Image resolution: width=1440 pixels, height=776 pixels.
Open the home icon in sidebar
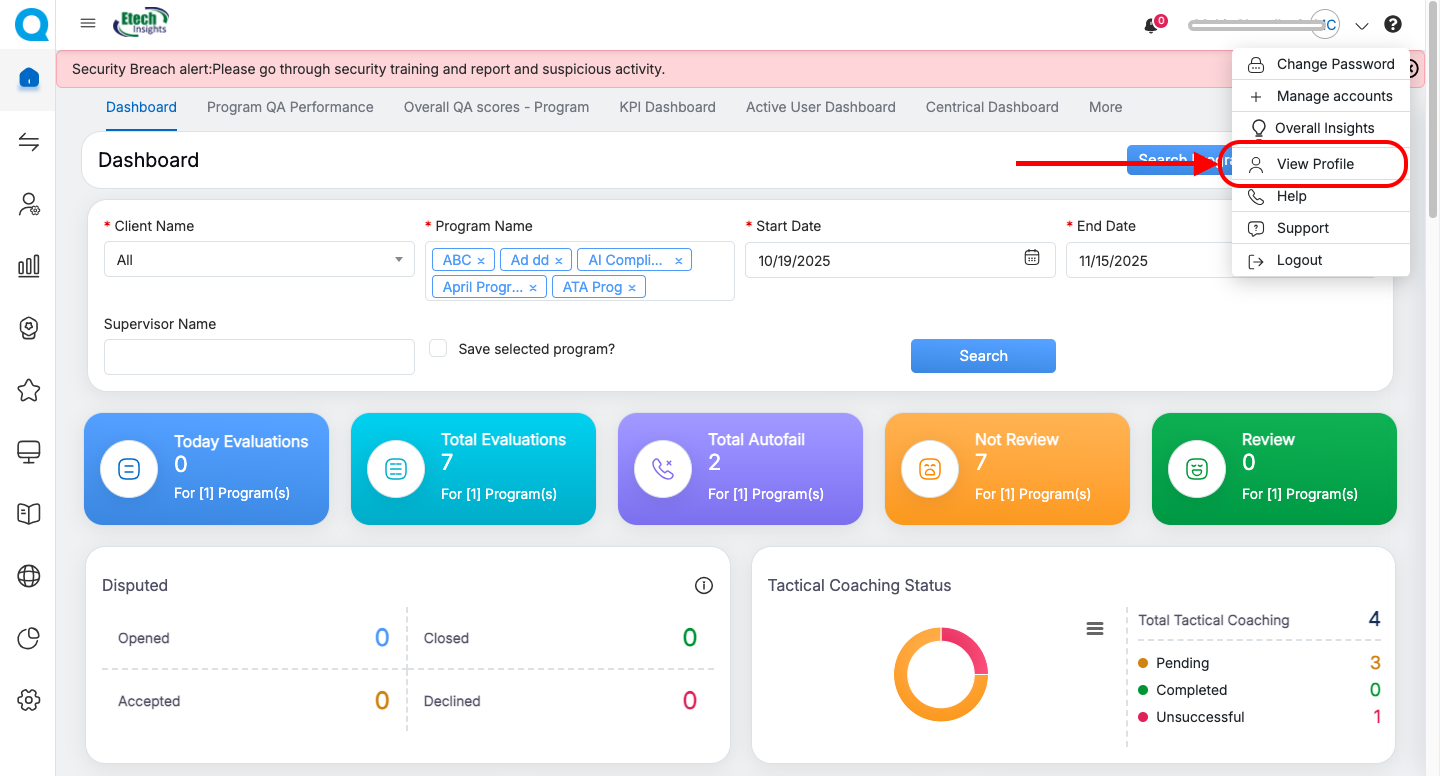pyautogui.click(x=29, y=78)
